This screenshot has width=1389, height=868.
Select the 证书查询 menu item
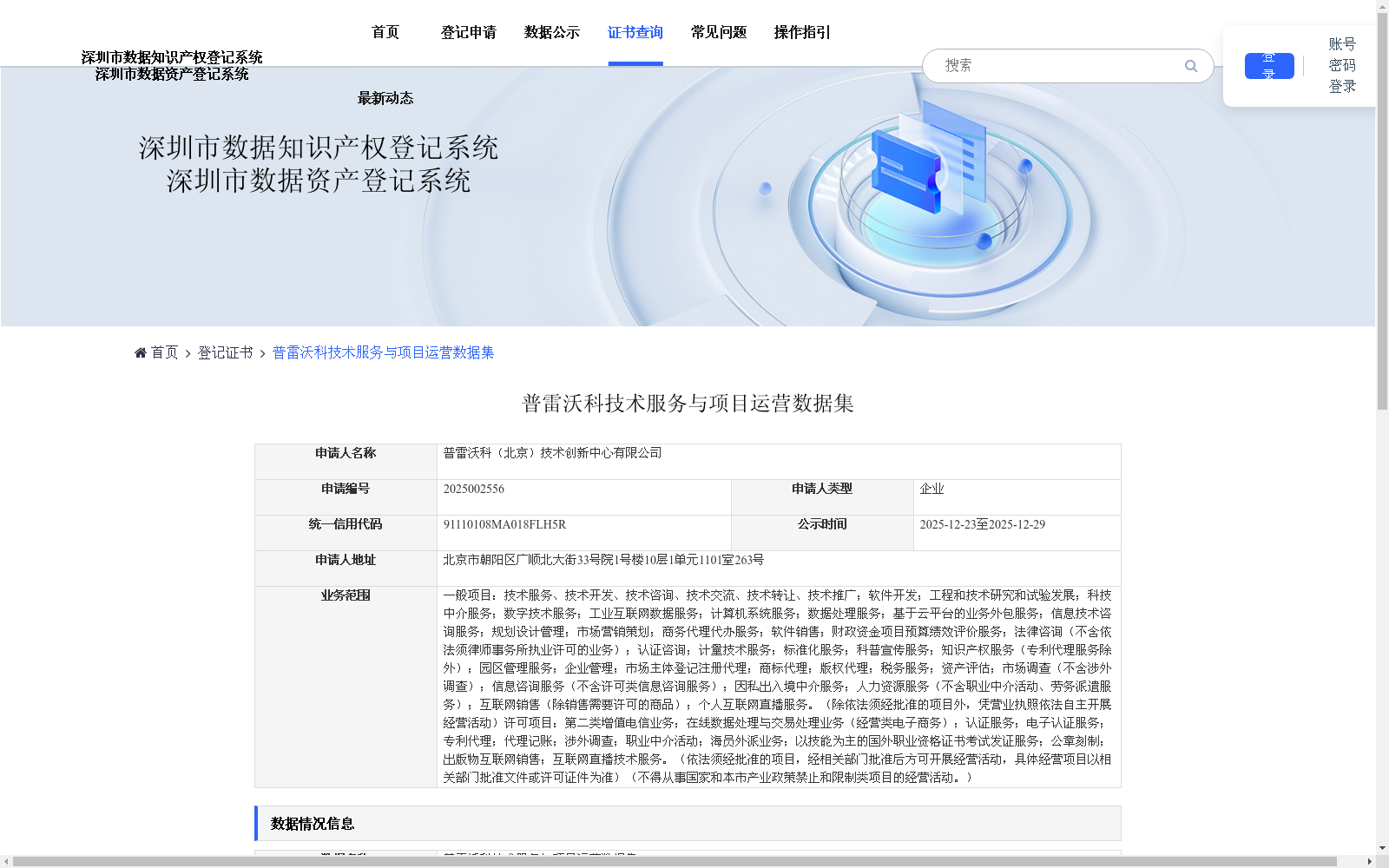(635, 32)
